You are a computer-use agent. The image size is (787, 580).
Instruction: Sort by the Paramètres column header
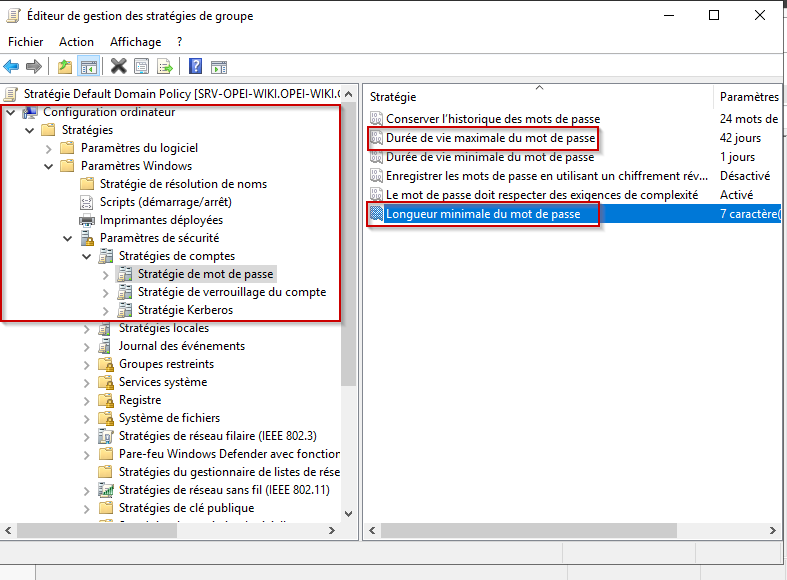(x=748, y=97)
